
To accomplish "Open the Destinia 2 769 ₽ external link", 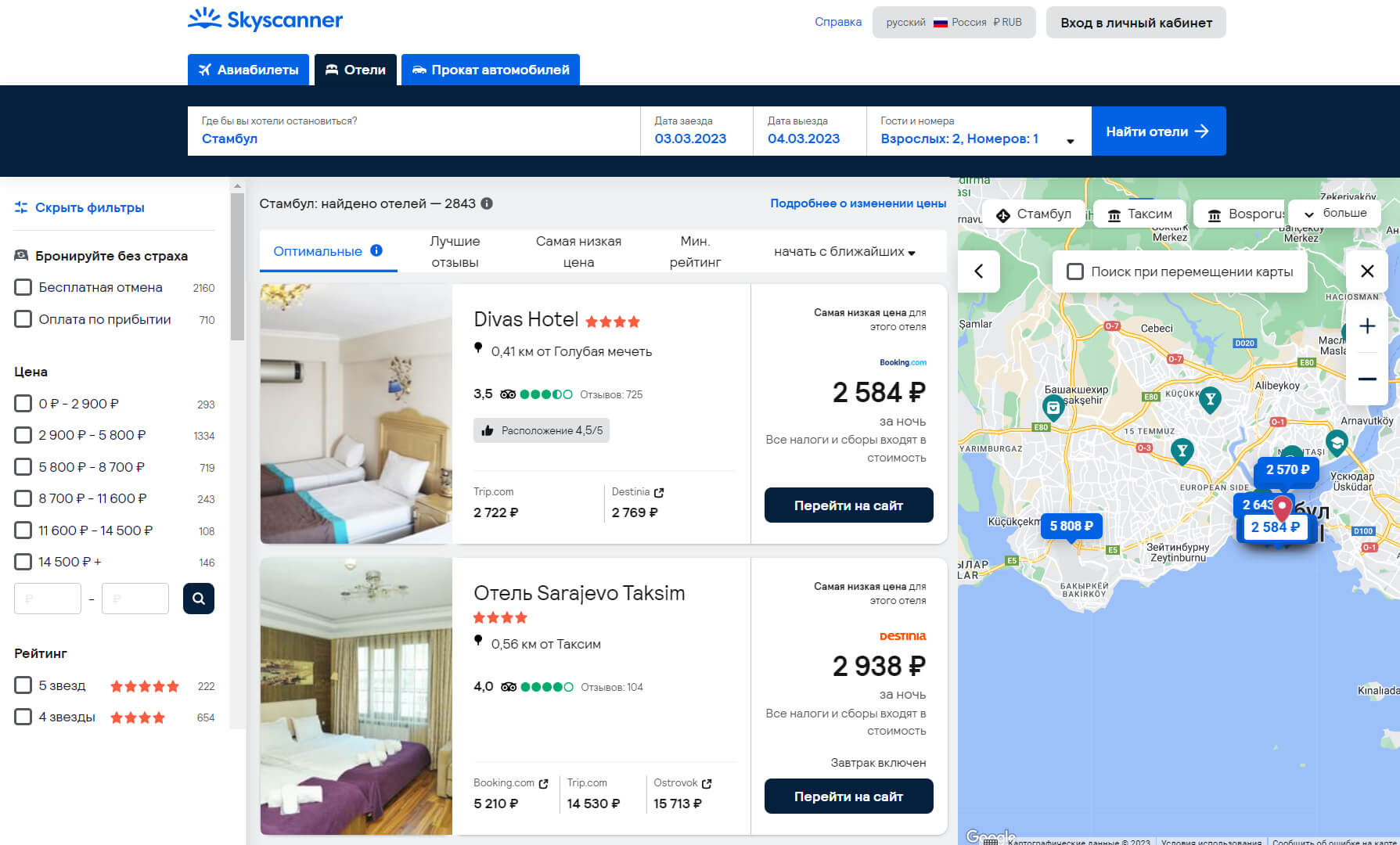I will 639,502.
